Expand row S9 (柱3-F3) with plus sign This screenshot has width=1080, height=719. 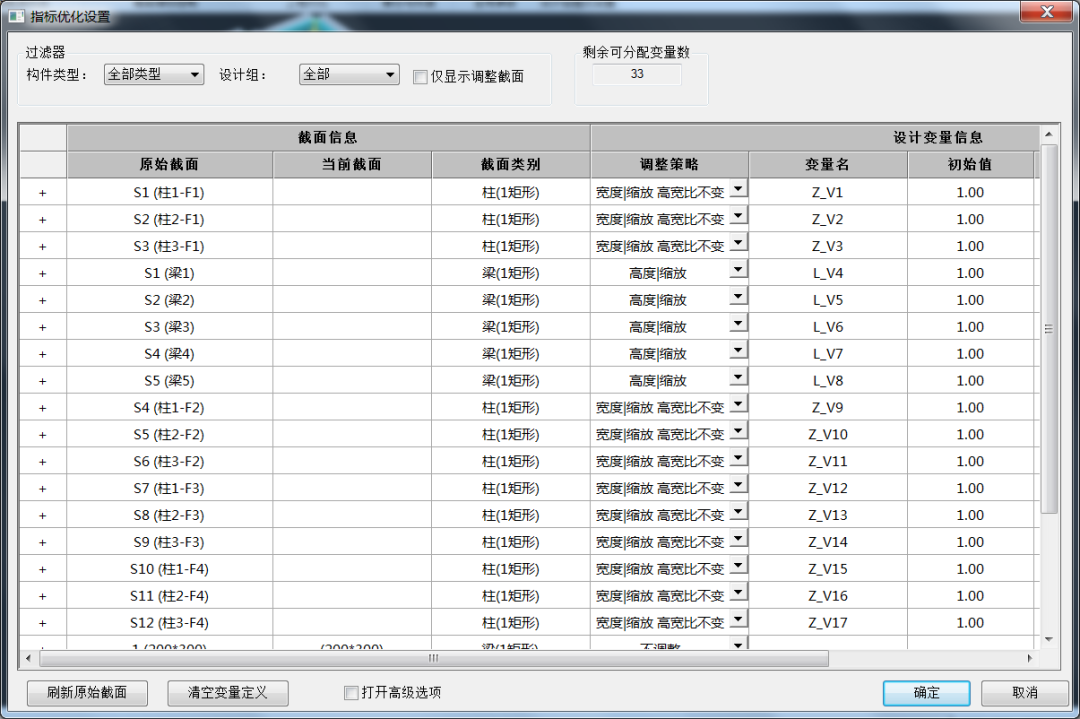[42, 541]
